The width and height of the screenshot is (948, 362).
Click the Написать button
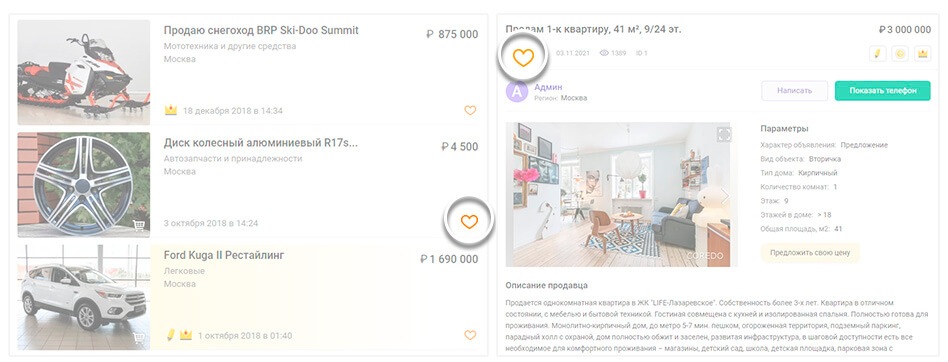click(794, 91)
